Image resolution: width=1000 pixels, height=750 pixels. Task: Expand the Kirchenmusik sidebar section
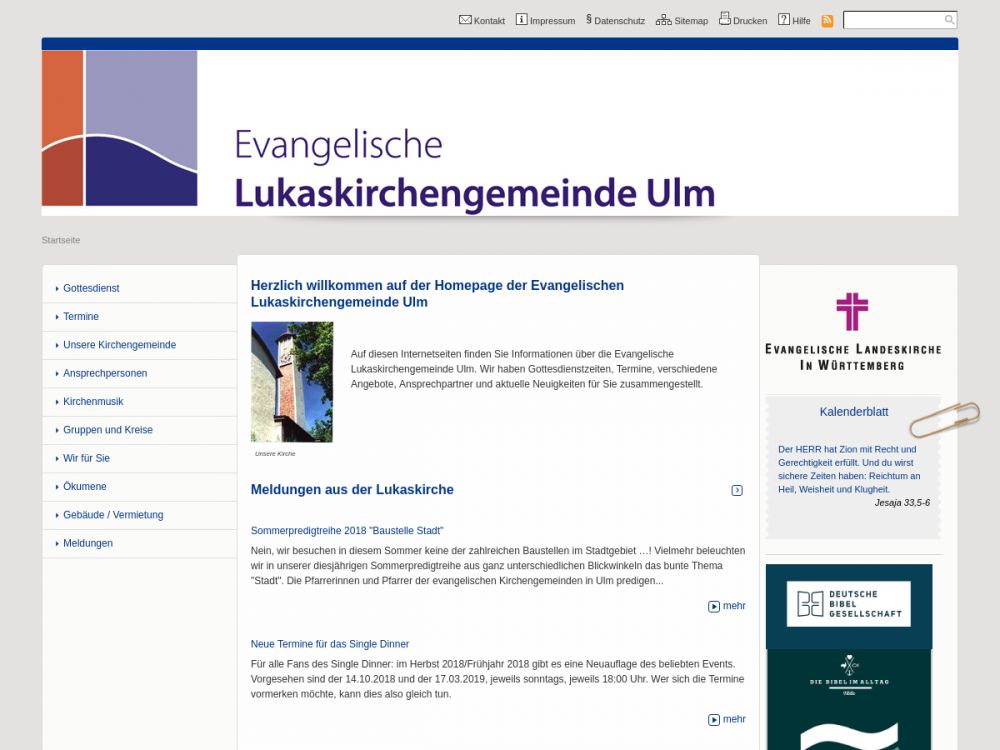coord(93,401)
